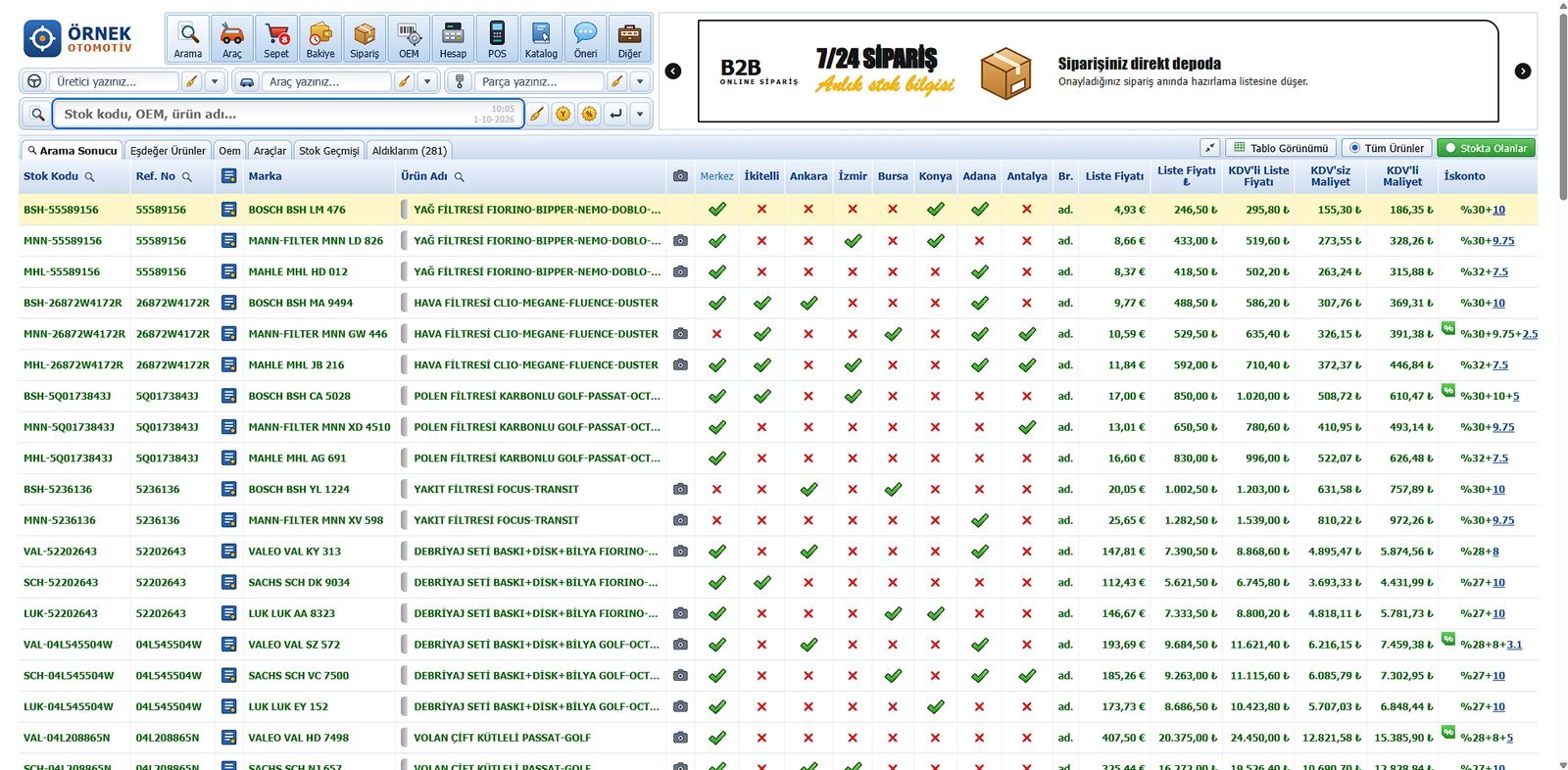1568x770 pixels.
Task: Open the Bakiye balance page
Action: pyautogui.click(x=320, y=39)
